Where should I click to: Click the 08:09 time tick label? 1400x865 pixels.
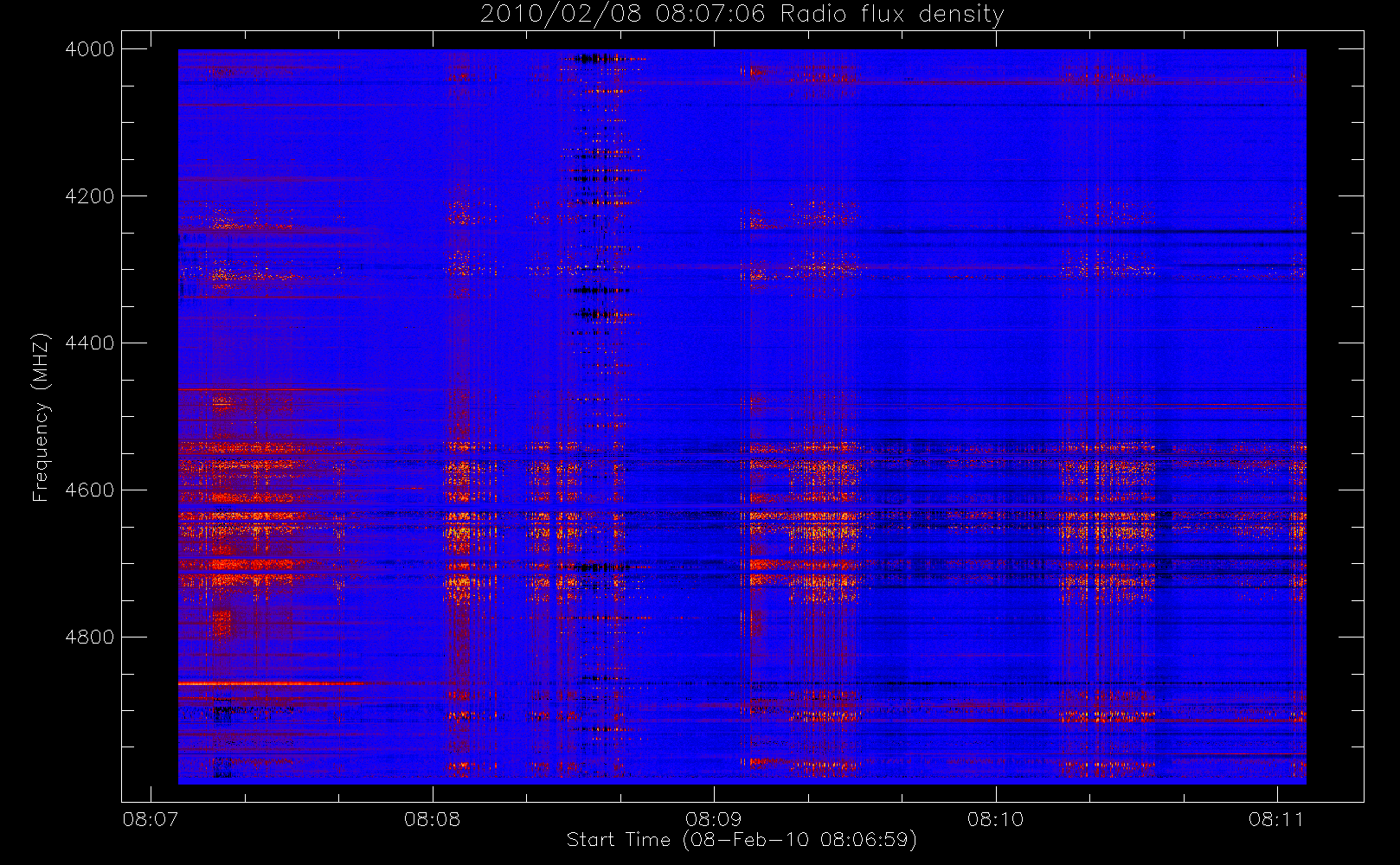(x=714, y=819)
